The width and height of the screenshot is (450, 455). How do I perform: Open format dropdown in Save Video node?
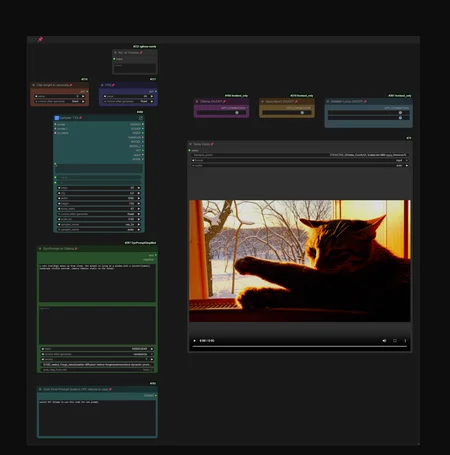300,160
